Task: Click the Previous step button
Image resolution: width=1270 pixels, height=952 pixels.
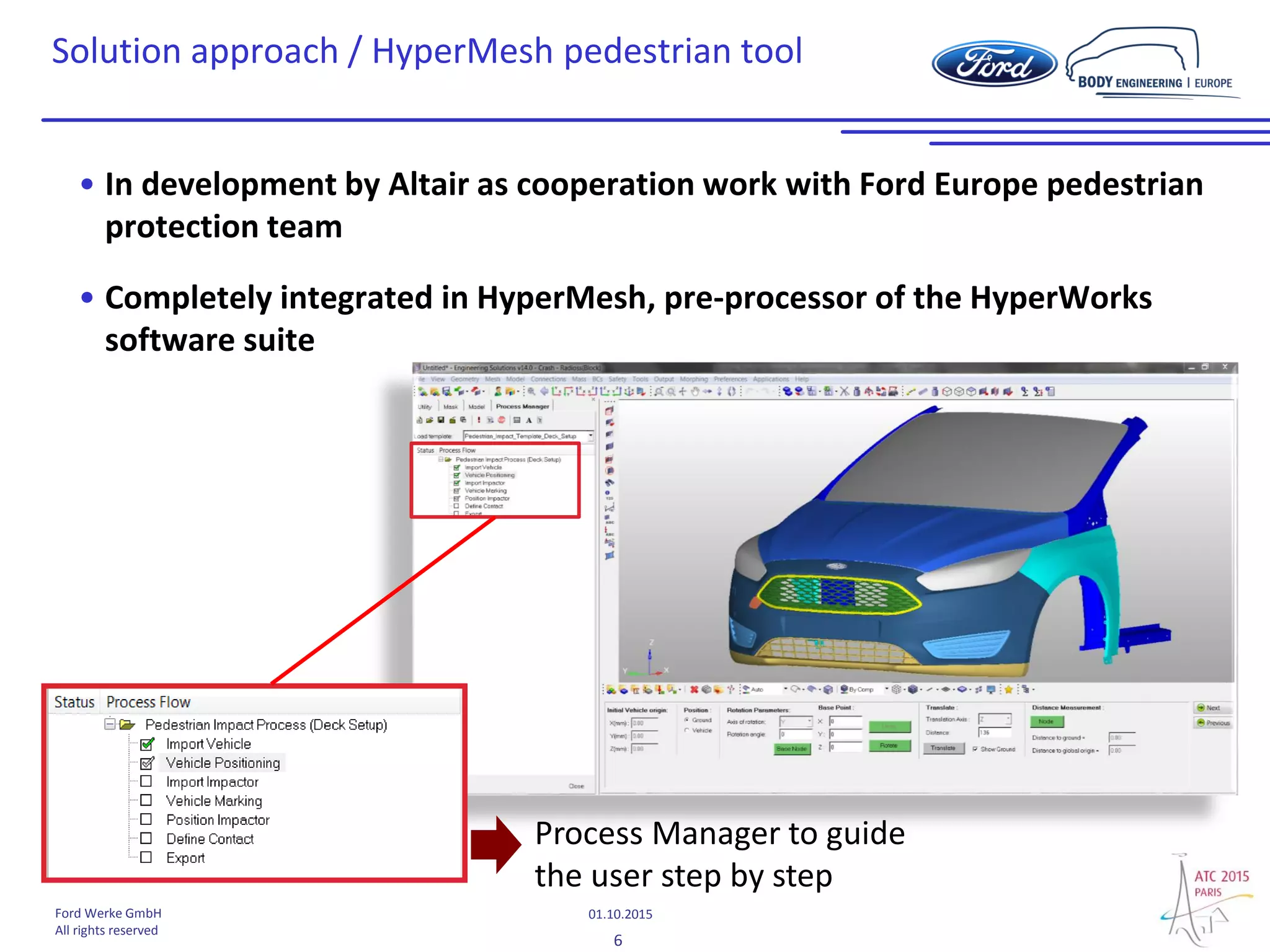Action: (1214, 723)
